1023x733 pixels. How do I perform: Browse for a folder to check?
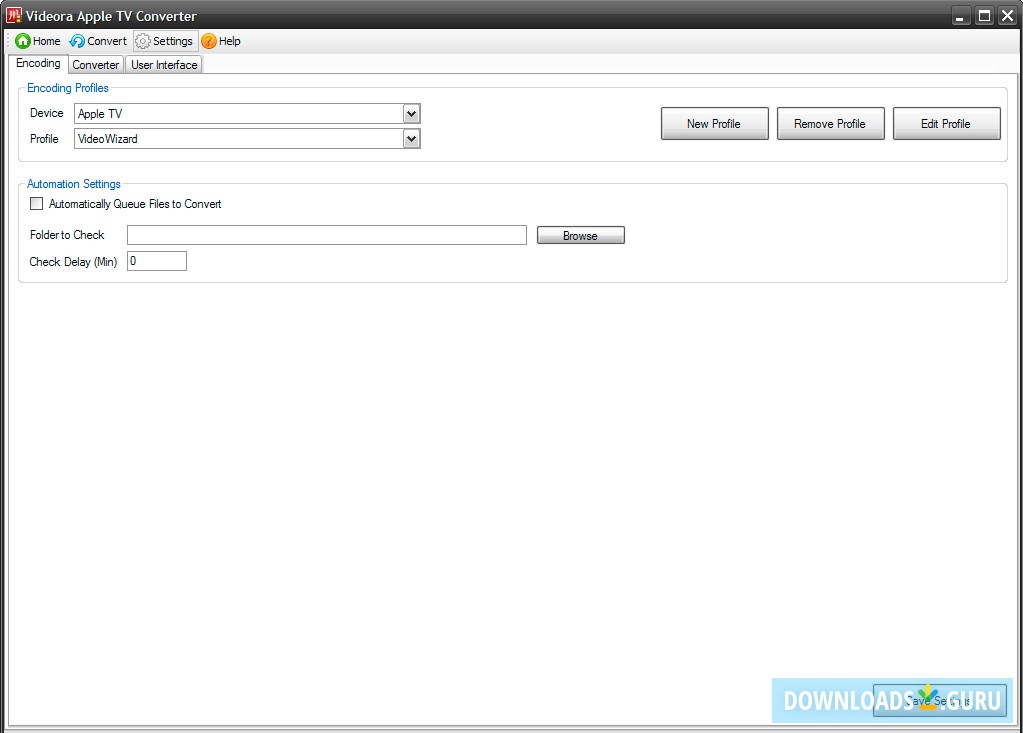point(581,235)
